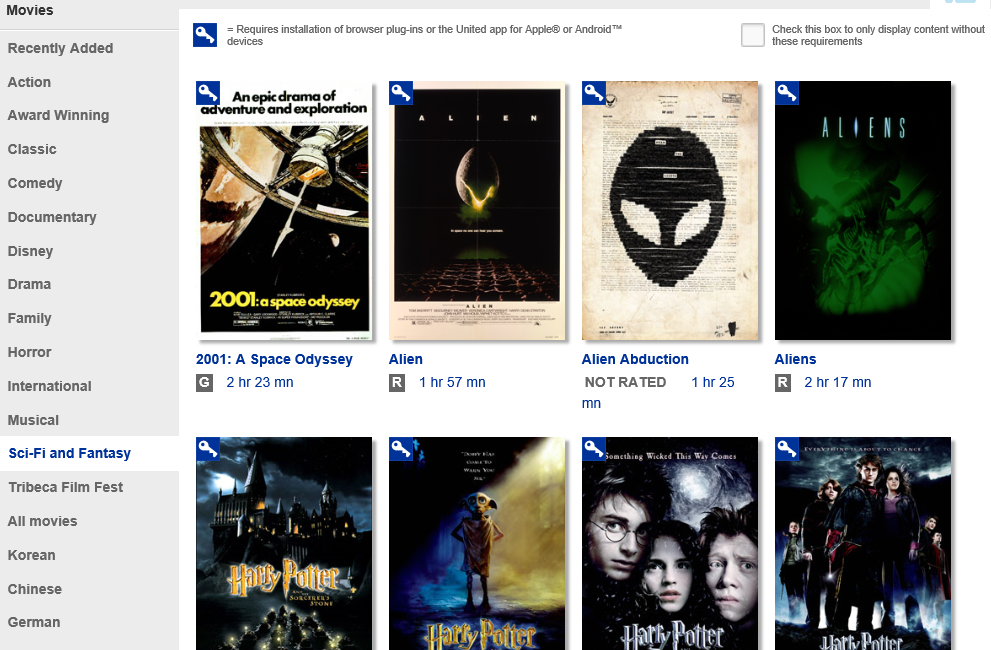
Task: Select the Goblet of Fire poster thumbnail
Action: click(x=863, y=543)
